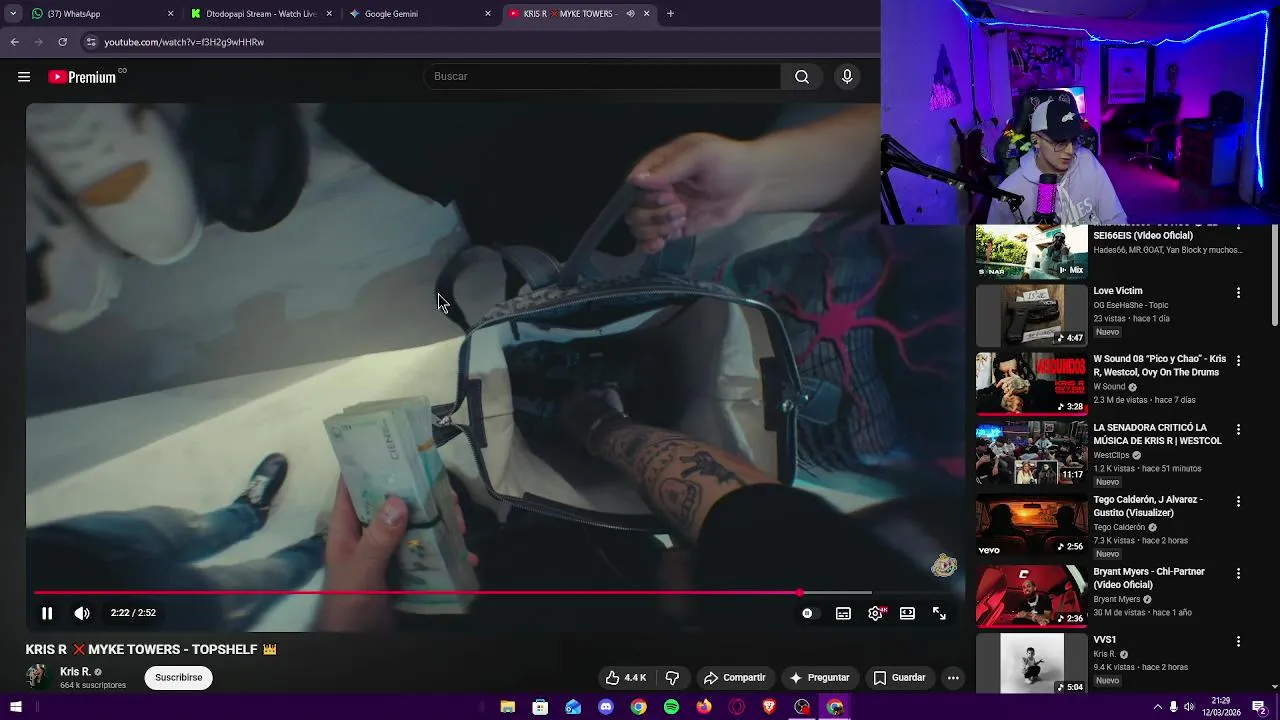Open Brave browser from the taskbar
The width and height of the screenshot is (1280, 720).
click(x=769, y=707)
